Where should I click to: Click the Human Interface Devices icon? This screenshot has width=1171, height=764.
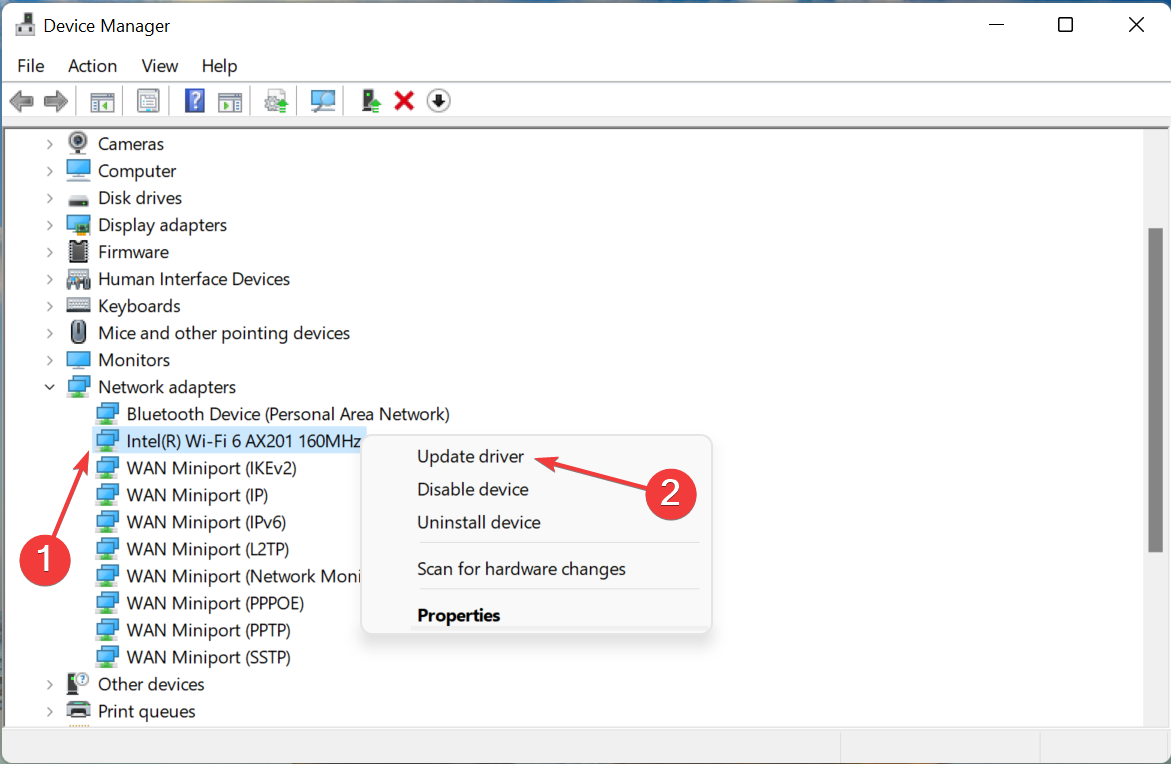click(78, 279)
